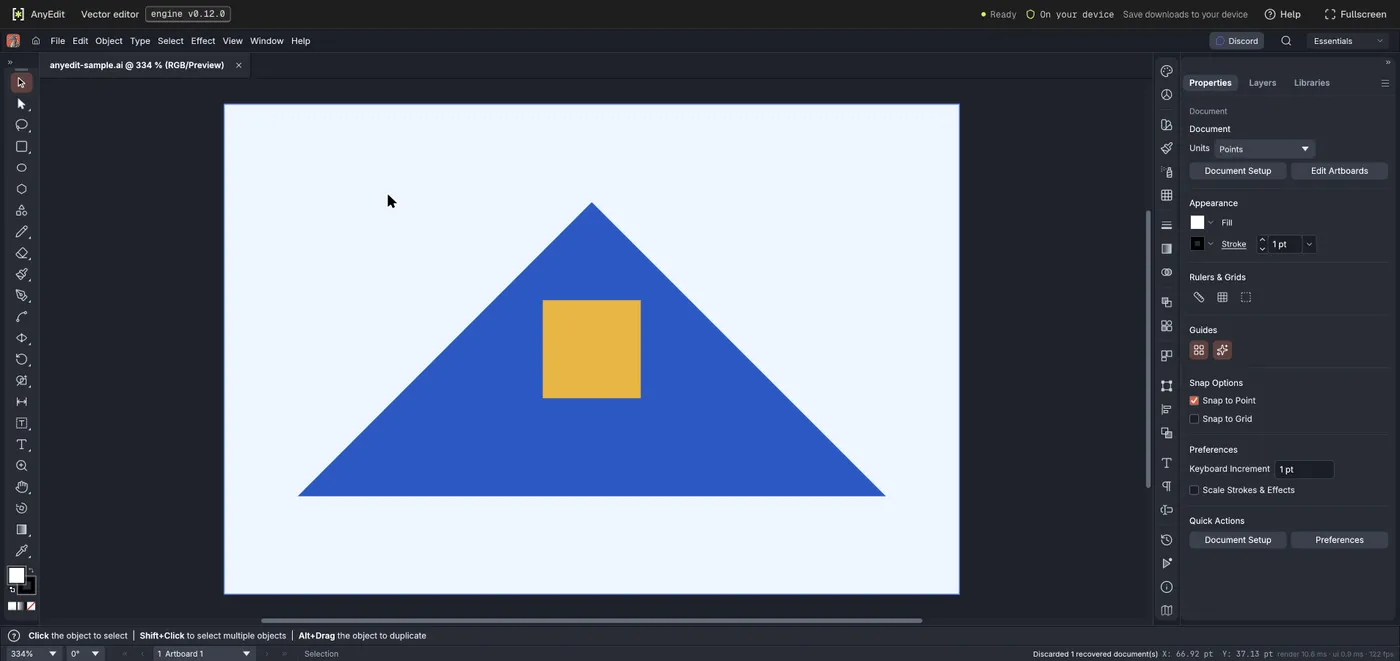Select the Eyedropper tool
Viewport: 1400px width, 661px height.
(x=21, y=551)
